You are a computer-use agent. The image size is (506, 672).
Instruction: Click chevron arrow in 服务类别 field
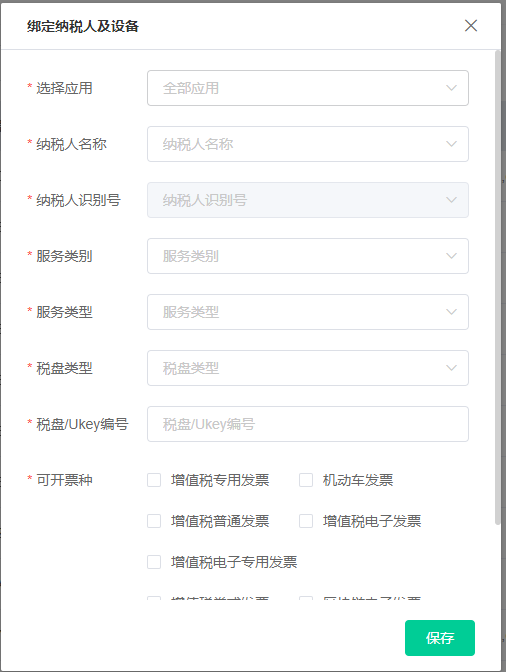(x=451, y=256)
